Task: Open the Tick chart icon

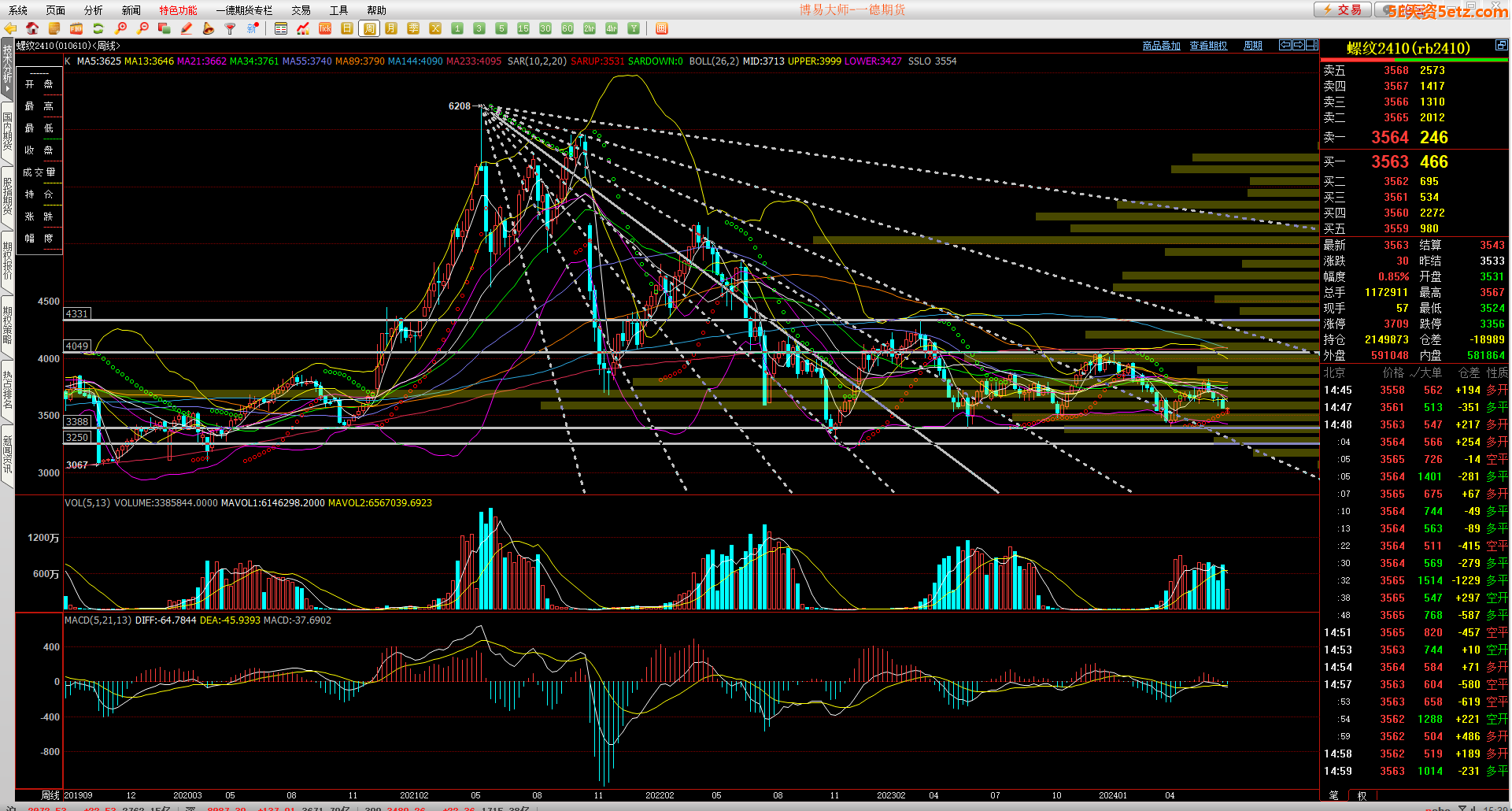Action: pyautogui.click(x=325, y=28)
